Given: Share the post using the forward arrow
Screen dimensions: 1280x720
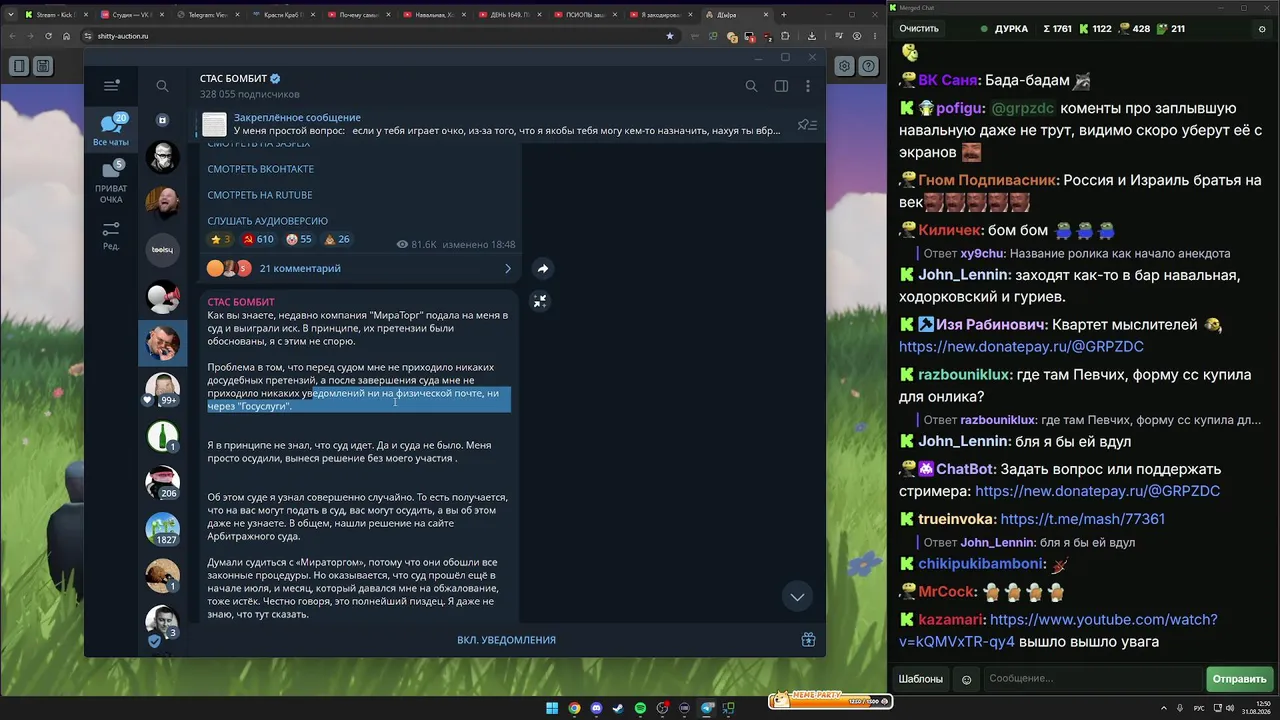Looking at the screenshot, I should tap(542, 268).
